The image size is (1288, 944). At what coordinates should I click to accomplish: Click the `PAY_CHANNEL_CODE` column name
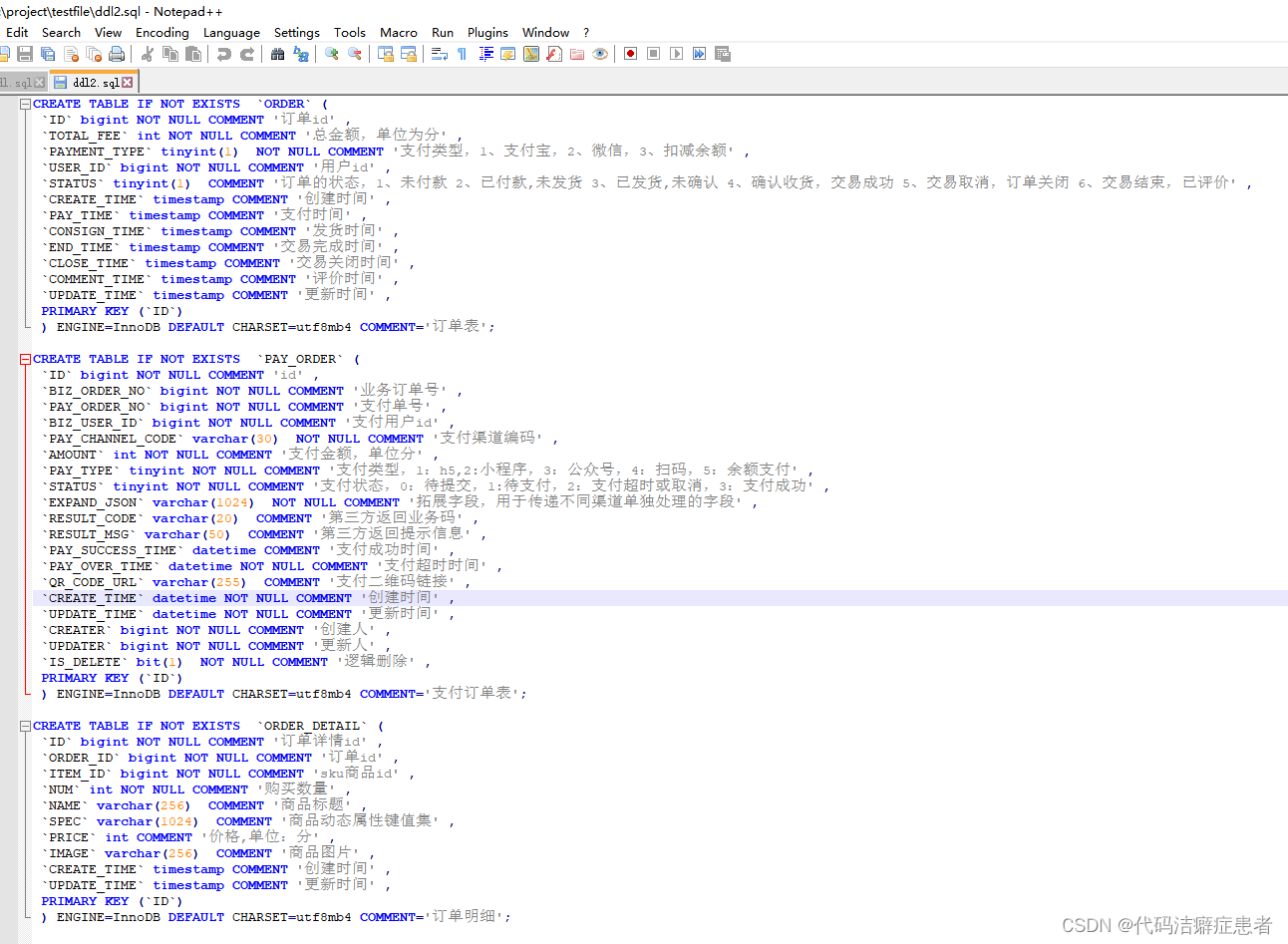point(113,439)
